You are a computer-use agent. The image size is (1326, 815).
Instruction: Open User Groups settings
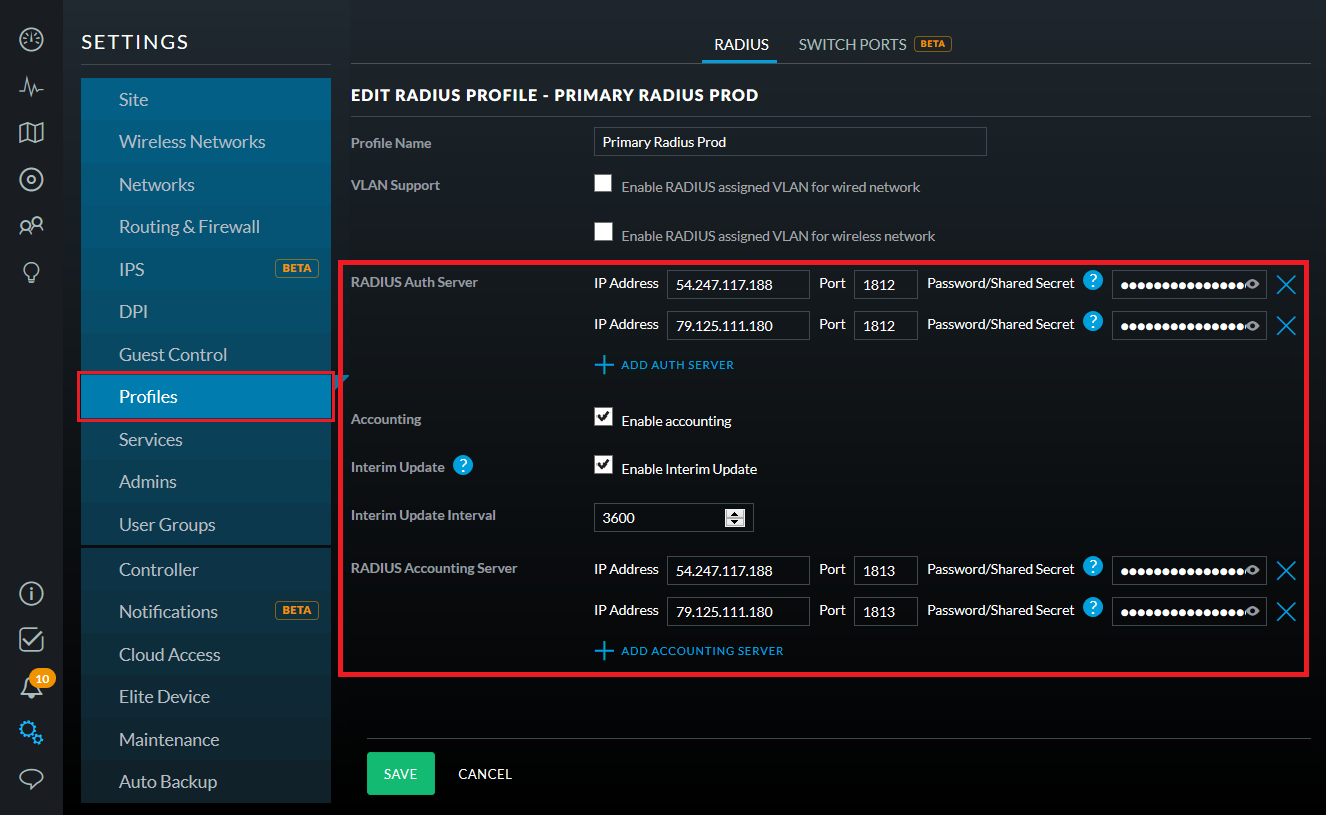pos(206,524)
